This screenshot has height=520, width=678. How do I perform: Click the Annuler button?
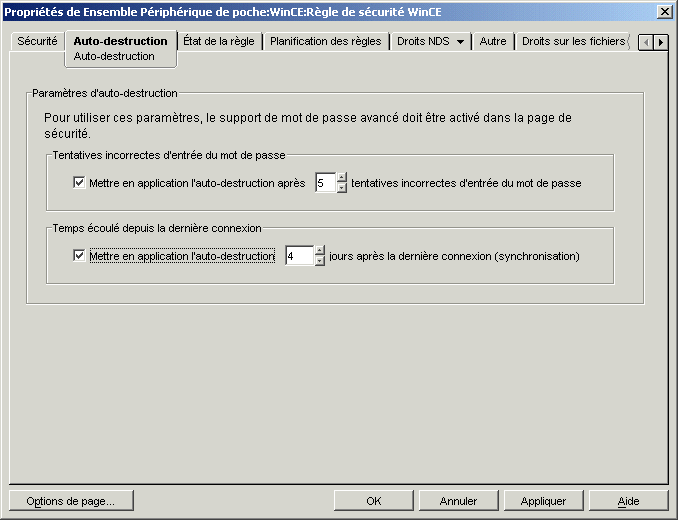(x=458, y=501)
